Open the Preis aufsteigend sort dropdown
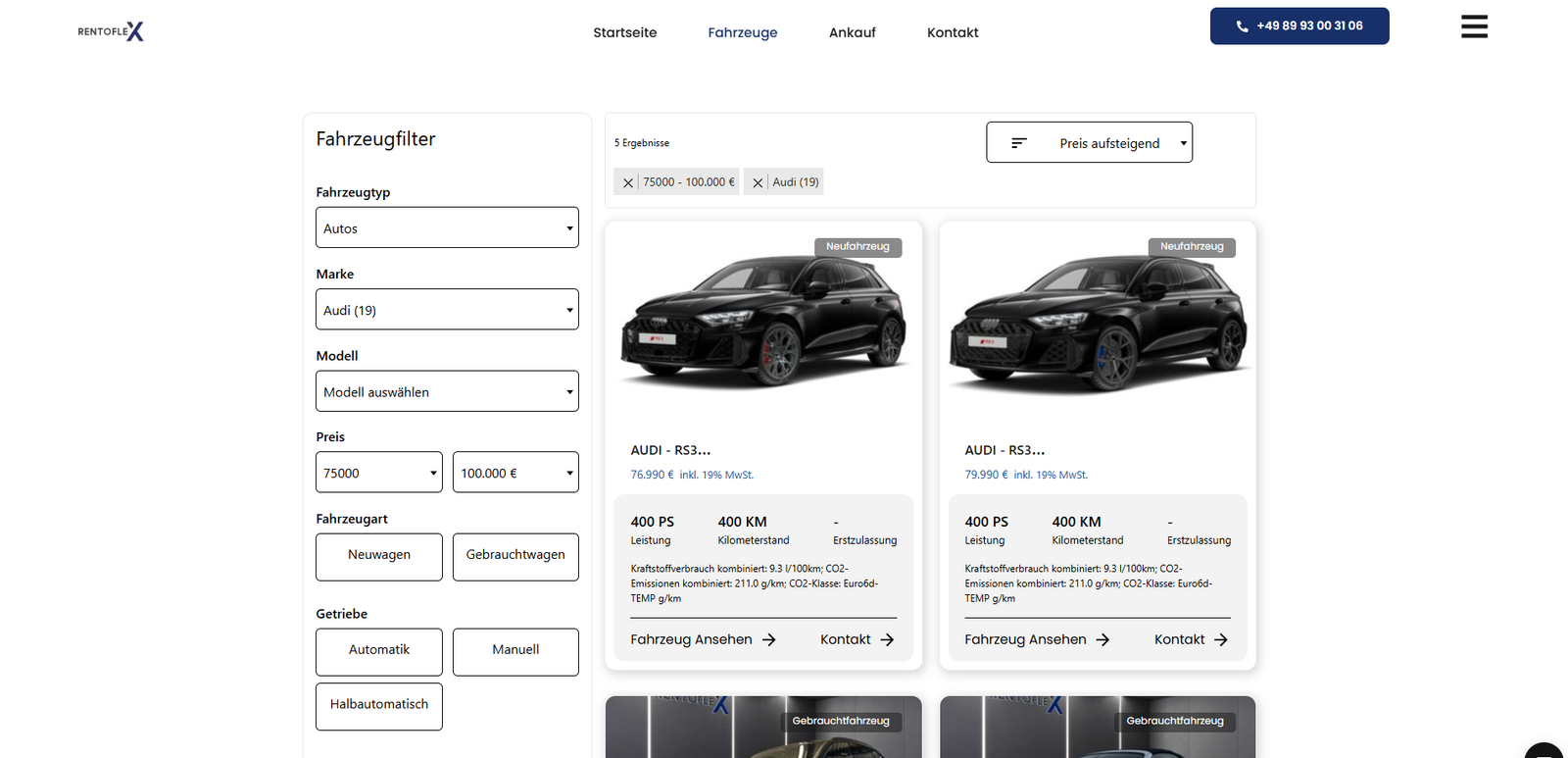Image resolution: width=1568 pixels, height=758 pixels. pyautogui.click(x=1089, y=143)
